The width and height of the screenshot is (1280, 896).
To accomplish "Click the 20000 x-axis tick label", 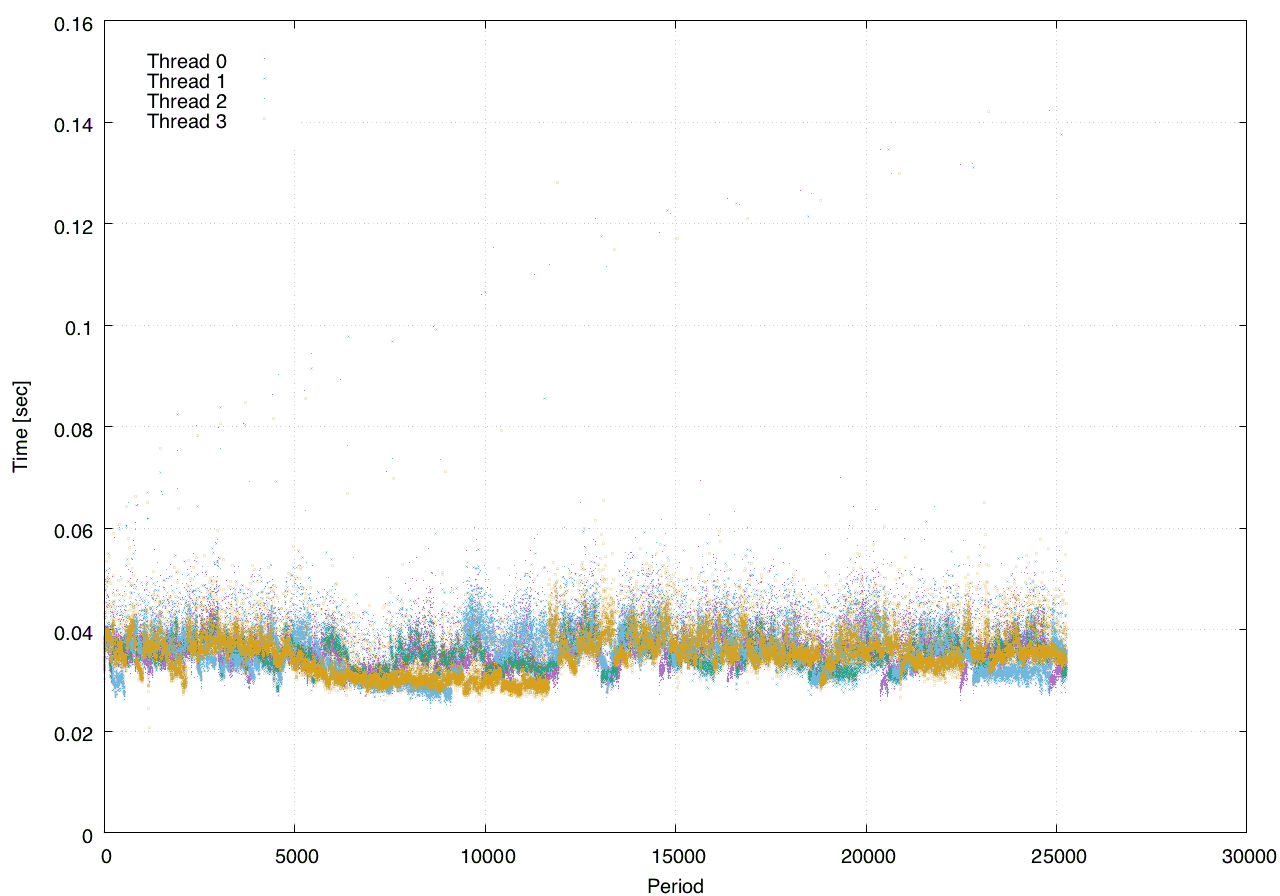I will pos(866,857).
